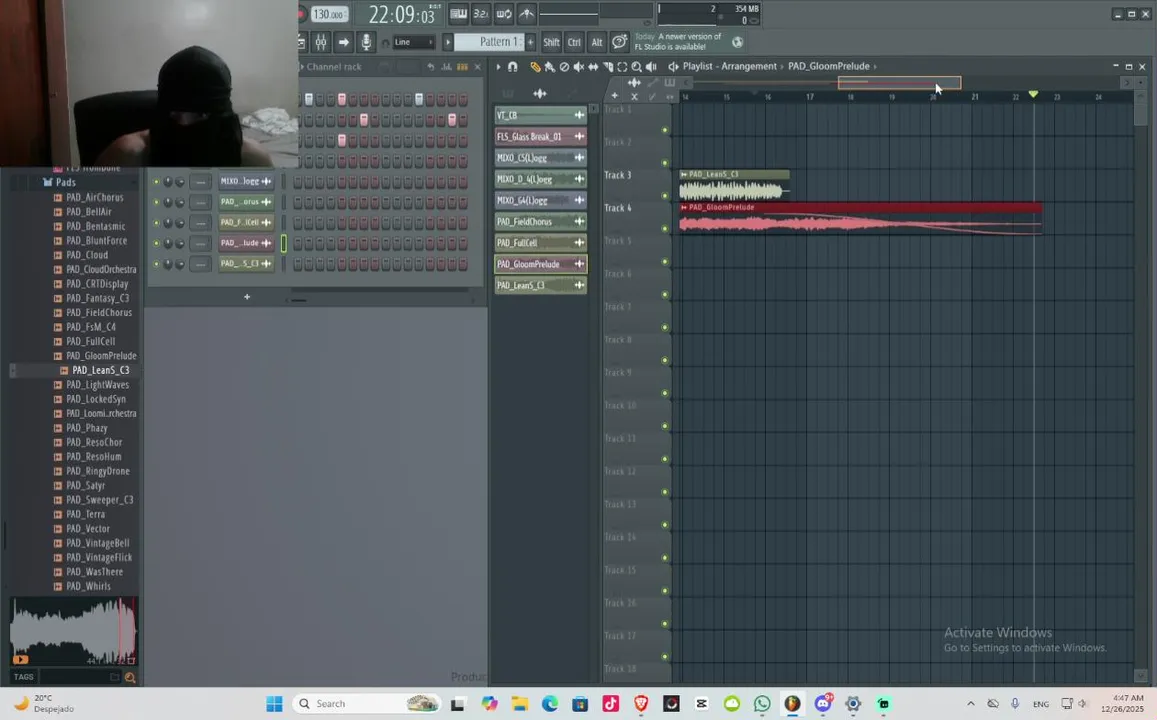Toggle the Track 3 mute dot

click(x=665, y=195)
